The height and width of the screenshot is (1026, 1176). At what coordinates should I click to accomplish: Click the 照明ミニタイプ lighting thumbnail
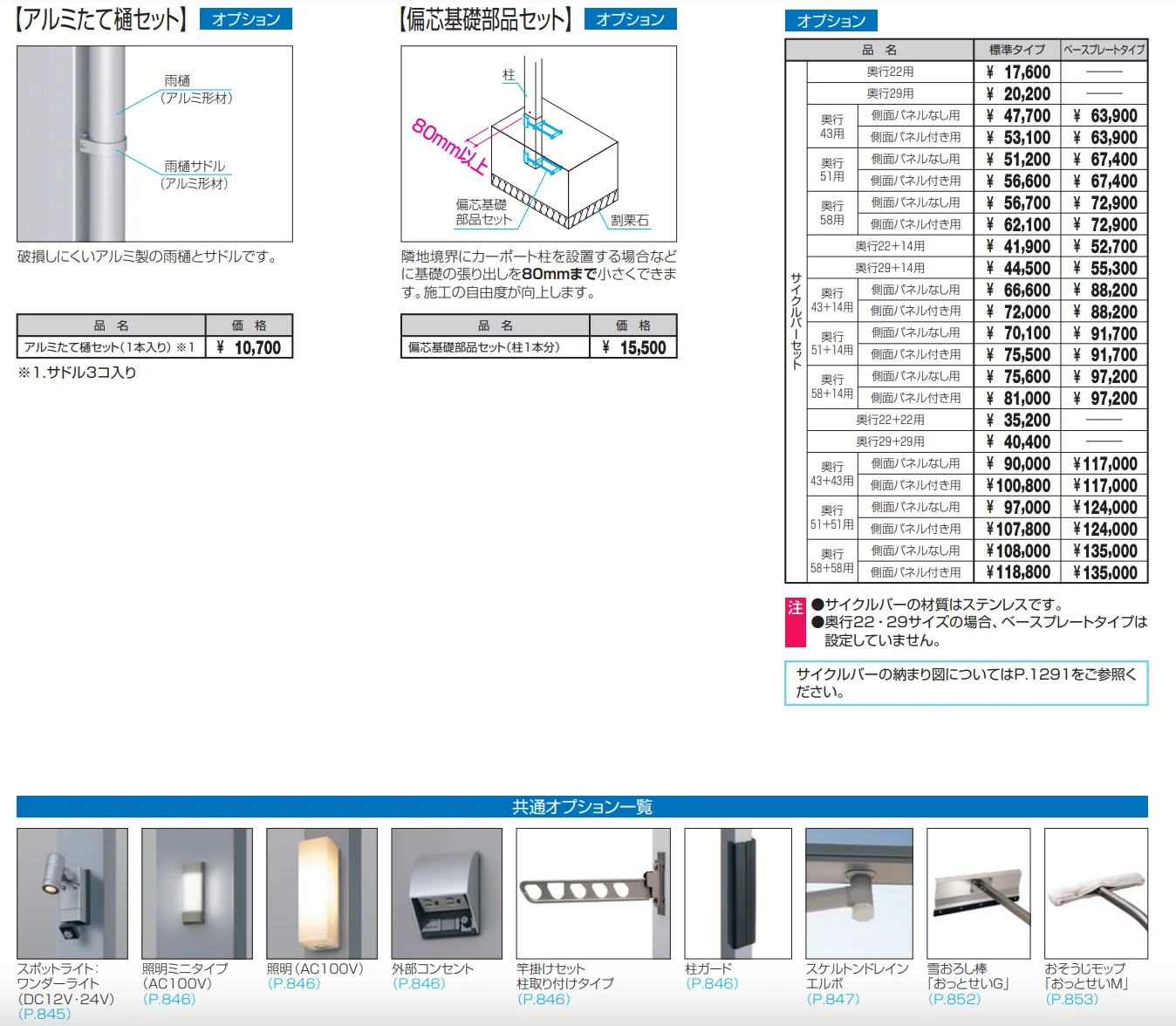pos(197,893)
